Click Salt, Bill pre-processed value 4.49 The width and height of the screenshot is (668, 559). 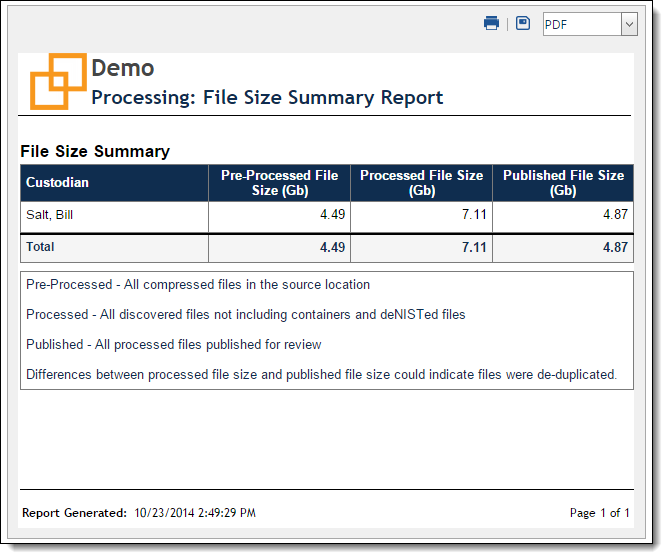332,214
